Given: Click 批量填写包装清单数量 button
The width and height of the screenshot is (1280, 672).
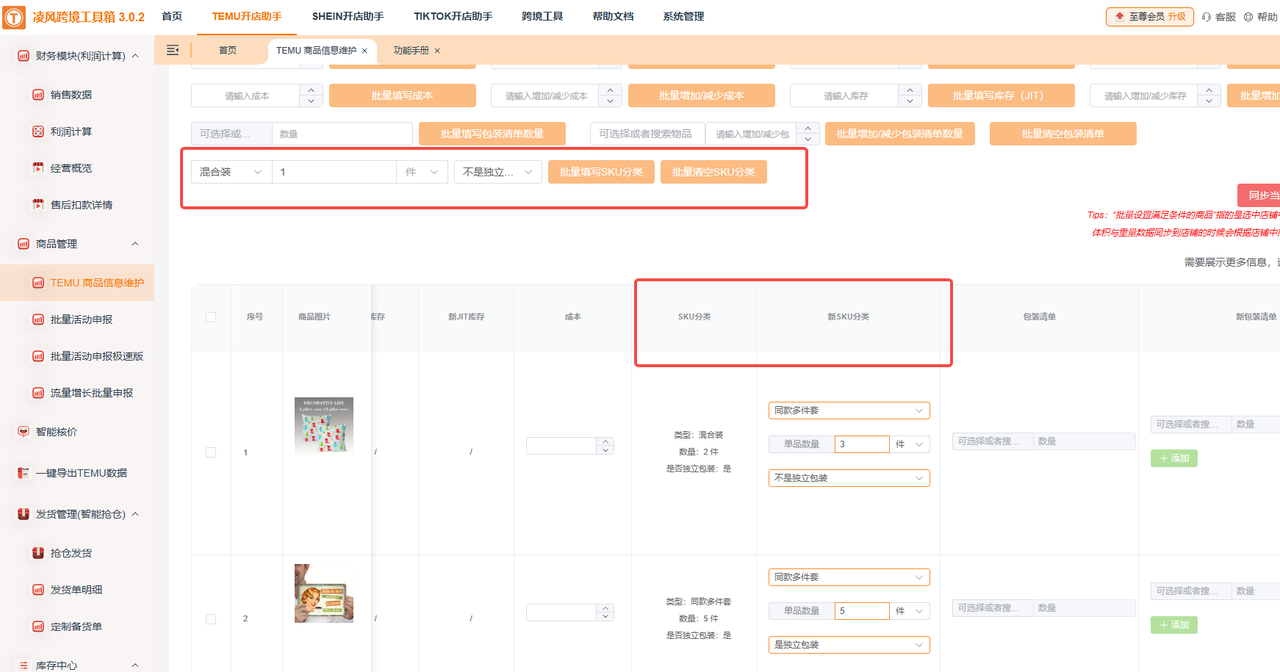Looking at the screenshot, I should click(492, 134).
